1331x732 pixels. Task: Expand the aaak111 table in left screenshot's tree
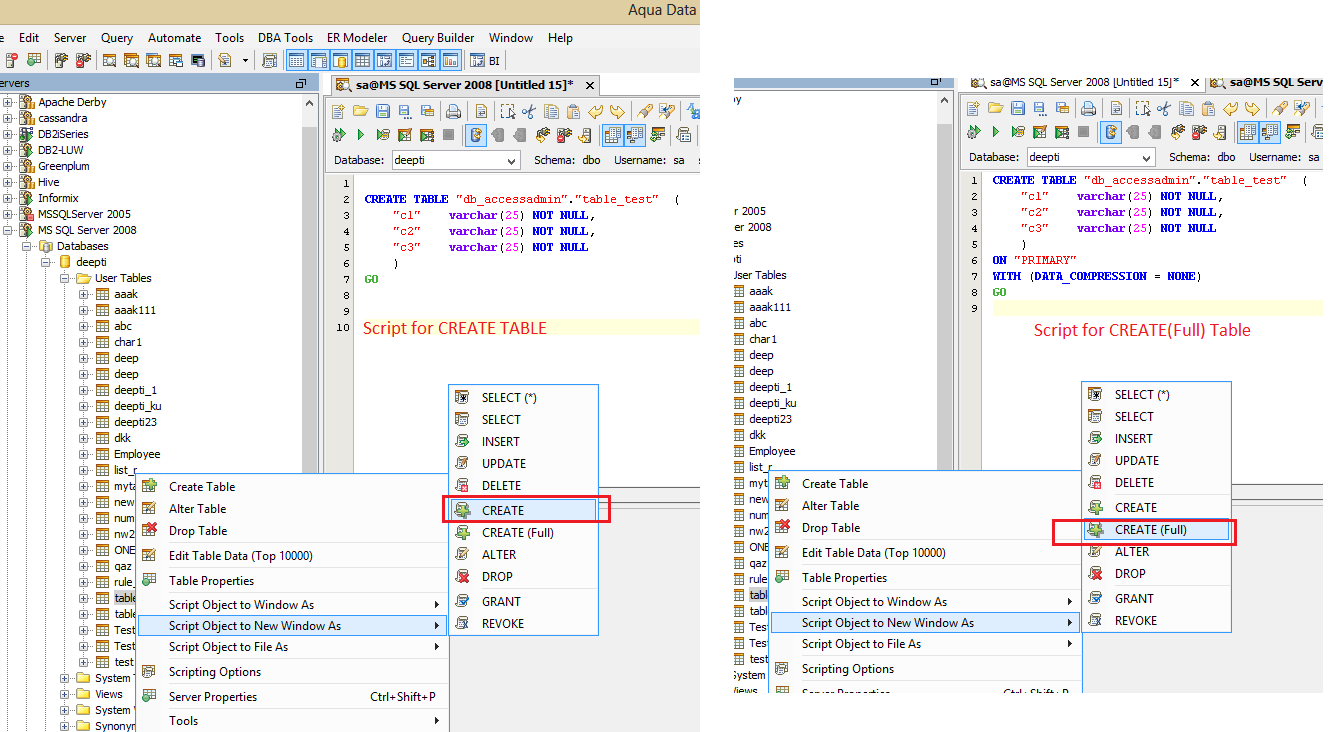84,310
